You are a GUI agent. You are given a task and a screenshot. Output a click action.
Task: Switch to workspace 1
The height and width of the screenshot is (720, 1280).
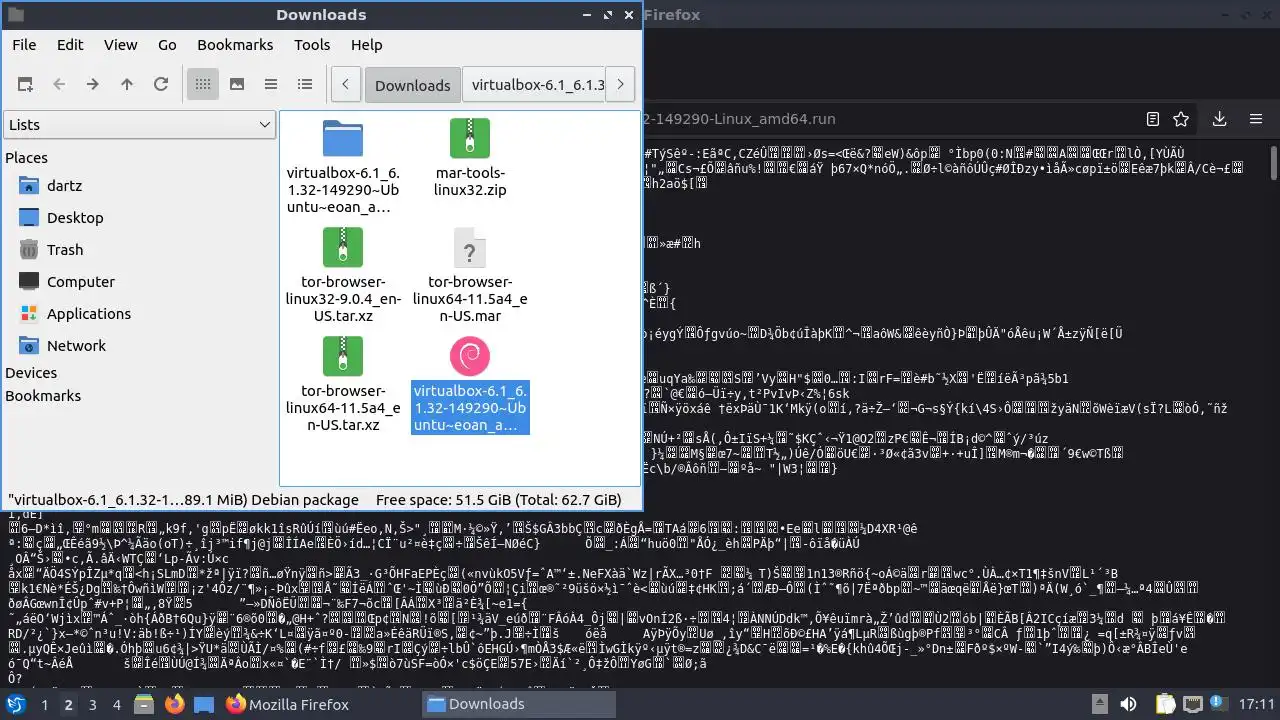pyautogui.click(x=44, y=704)
